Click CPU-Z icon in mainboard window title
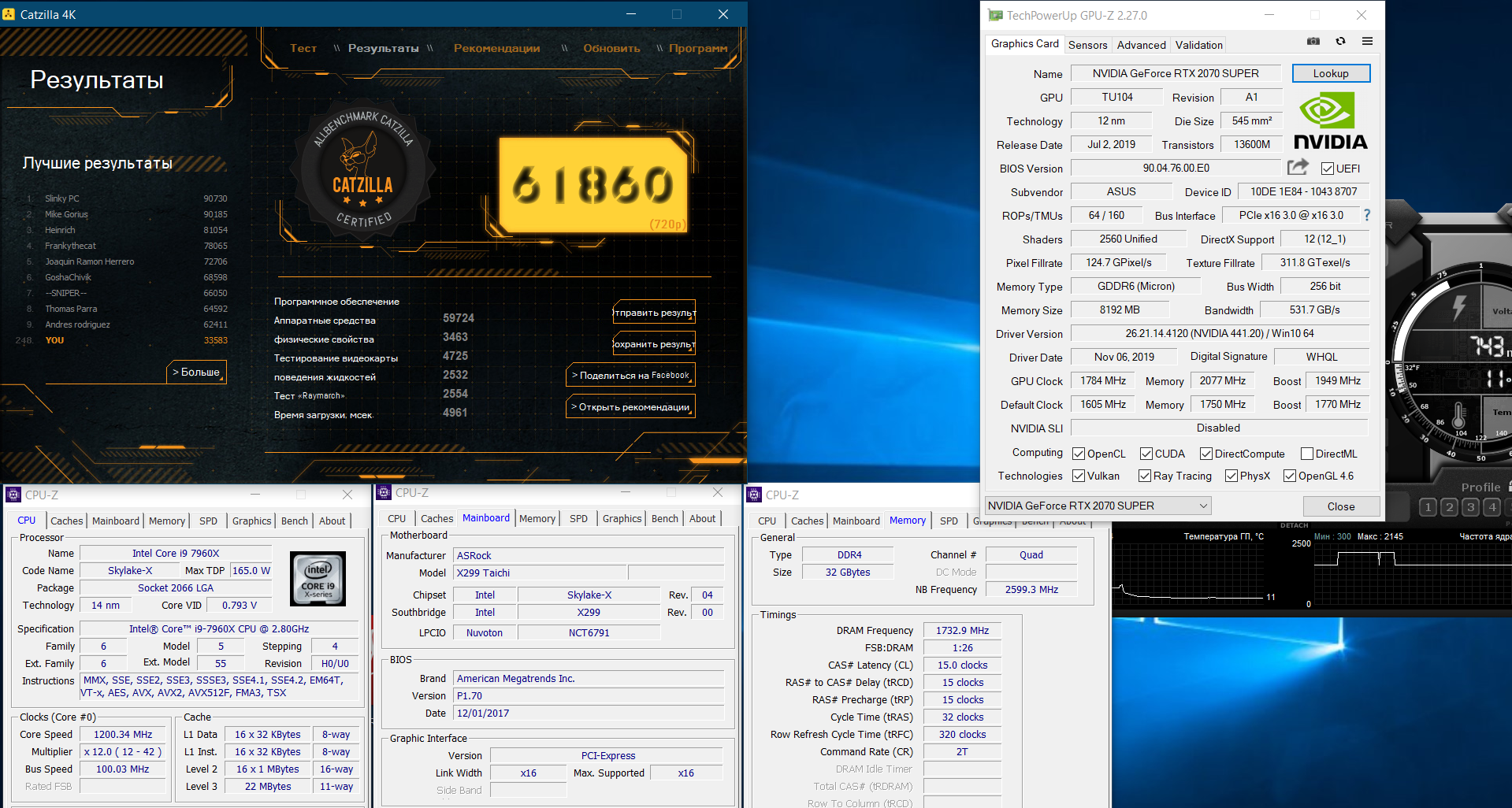Viewport: 1512px width, 808px height. pos(384,493)
